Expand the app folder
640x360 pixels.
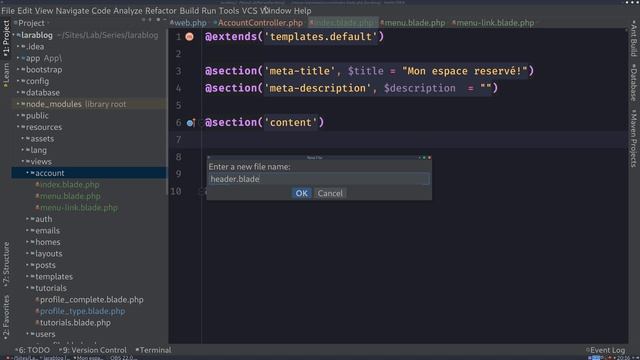click(18, 58)
